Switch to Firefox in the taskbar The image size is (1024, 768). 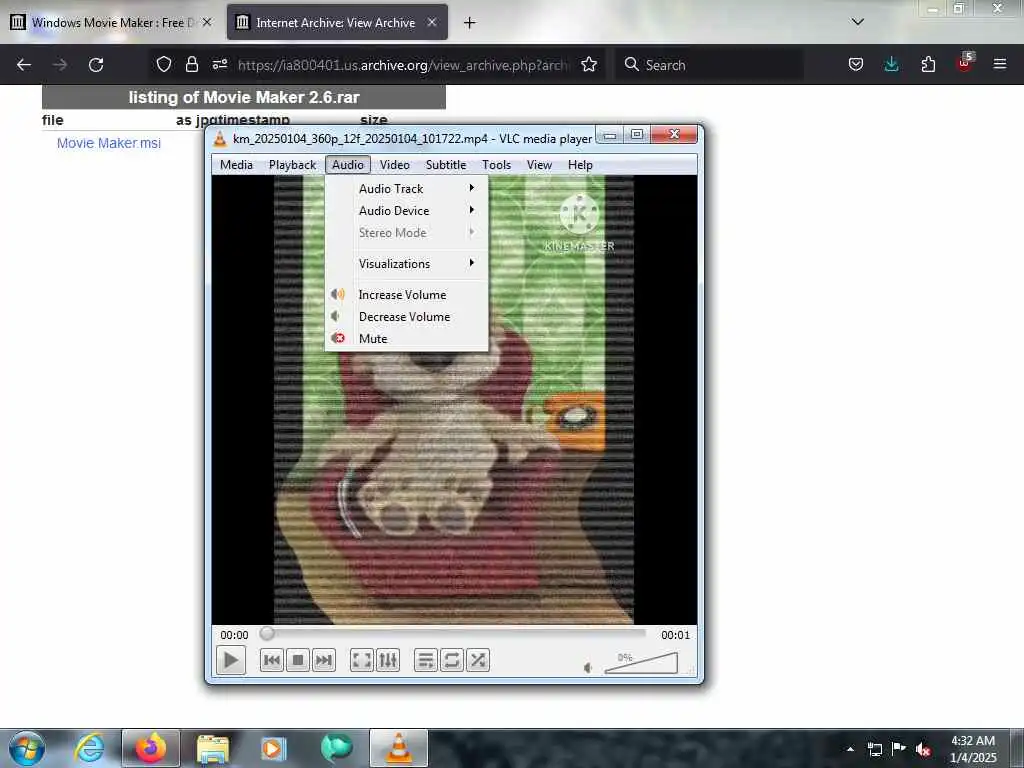(151, 748)
